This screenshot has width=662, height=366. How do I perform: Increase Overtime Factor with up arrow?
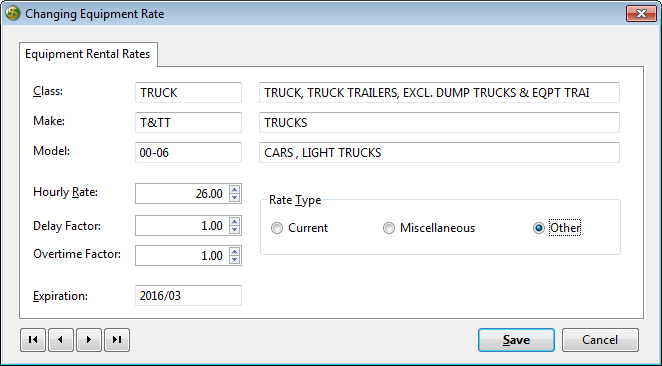tap(235, 251)
